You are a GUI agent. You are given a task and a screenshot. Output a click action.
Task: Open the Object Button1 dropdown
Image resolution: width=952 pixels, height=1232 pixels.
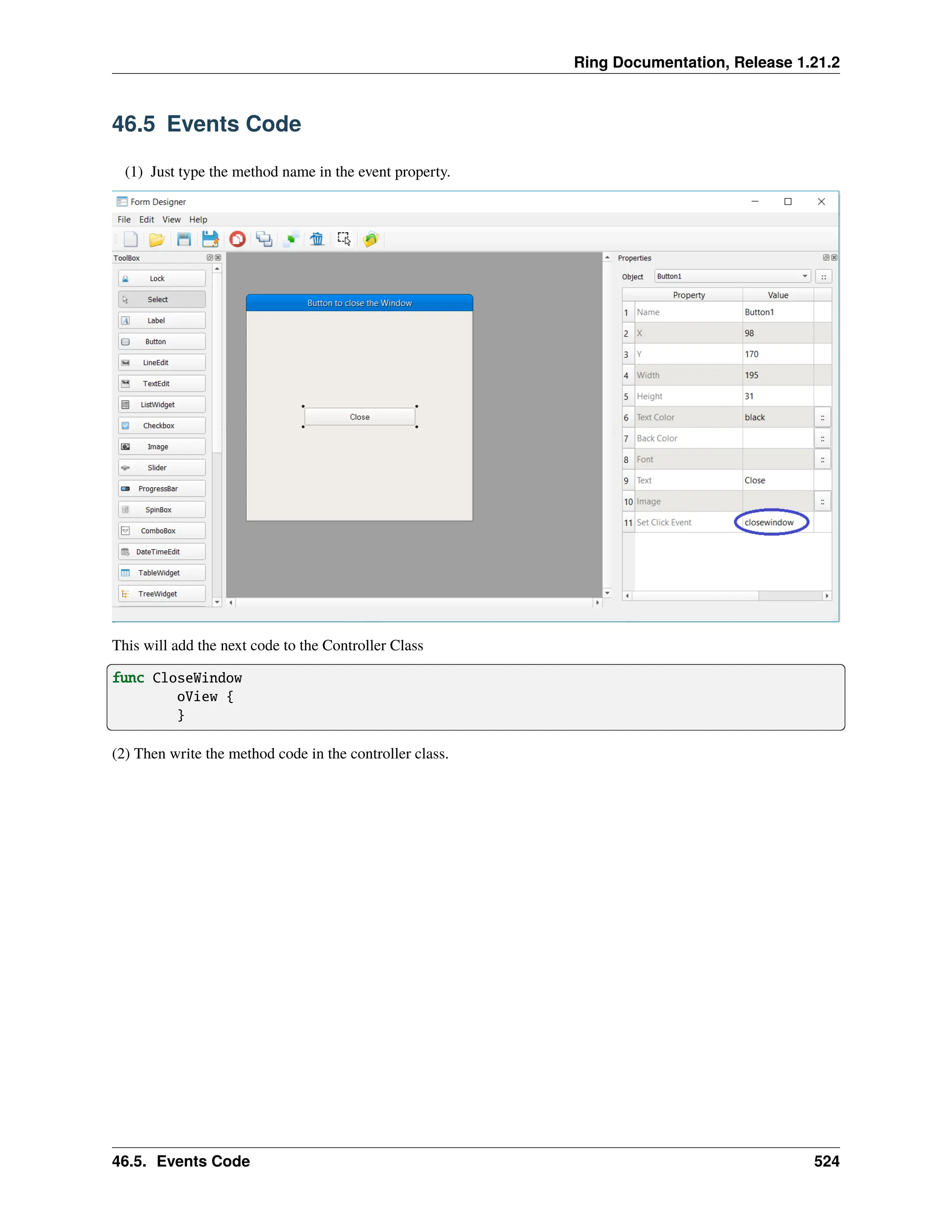click(732, 277)
